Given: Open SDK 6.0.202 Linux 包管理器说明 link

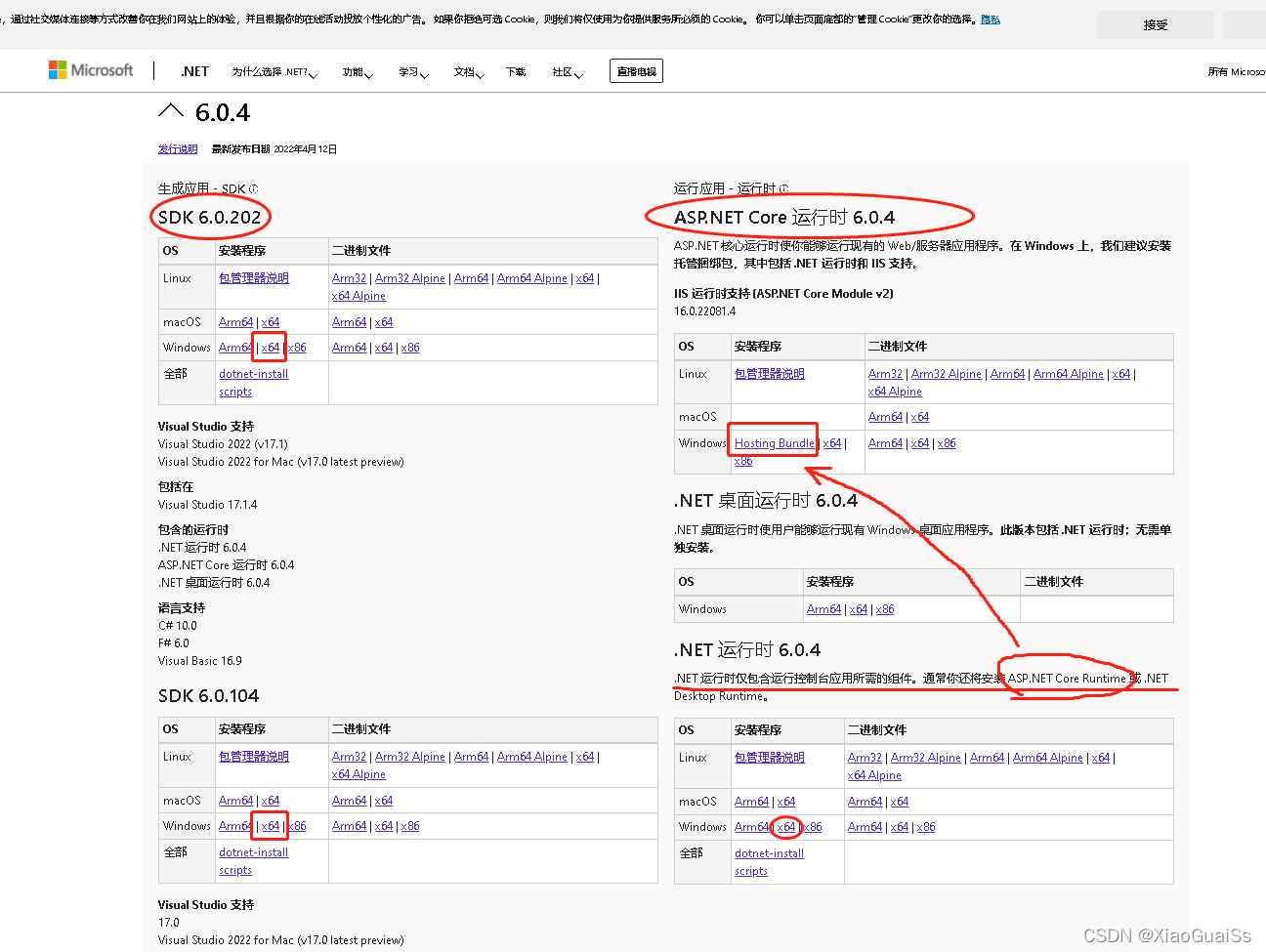Looking at the screenshot, I should point(254,278).
